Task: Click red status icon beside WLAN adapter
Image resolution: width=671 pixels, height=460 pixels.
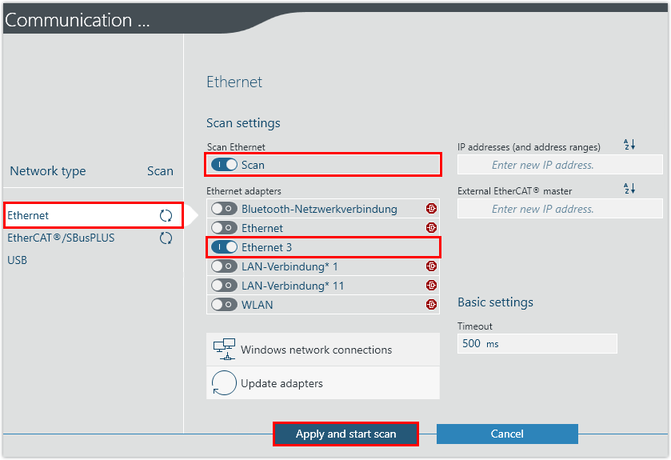Action: click(431, 304)
